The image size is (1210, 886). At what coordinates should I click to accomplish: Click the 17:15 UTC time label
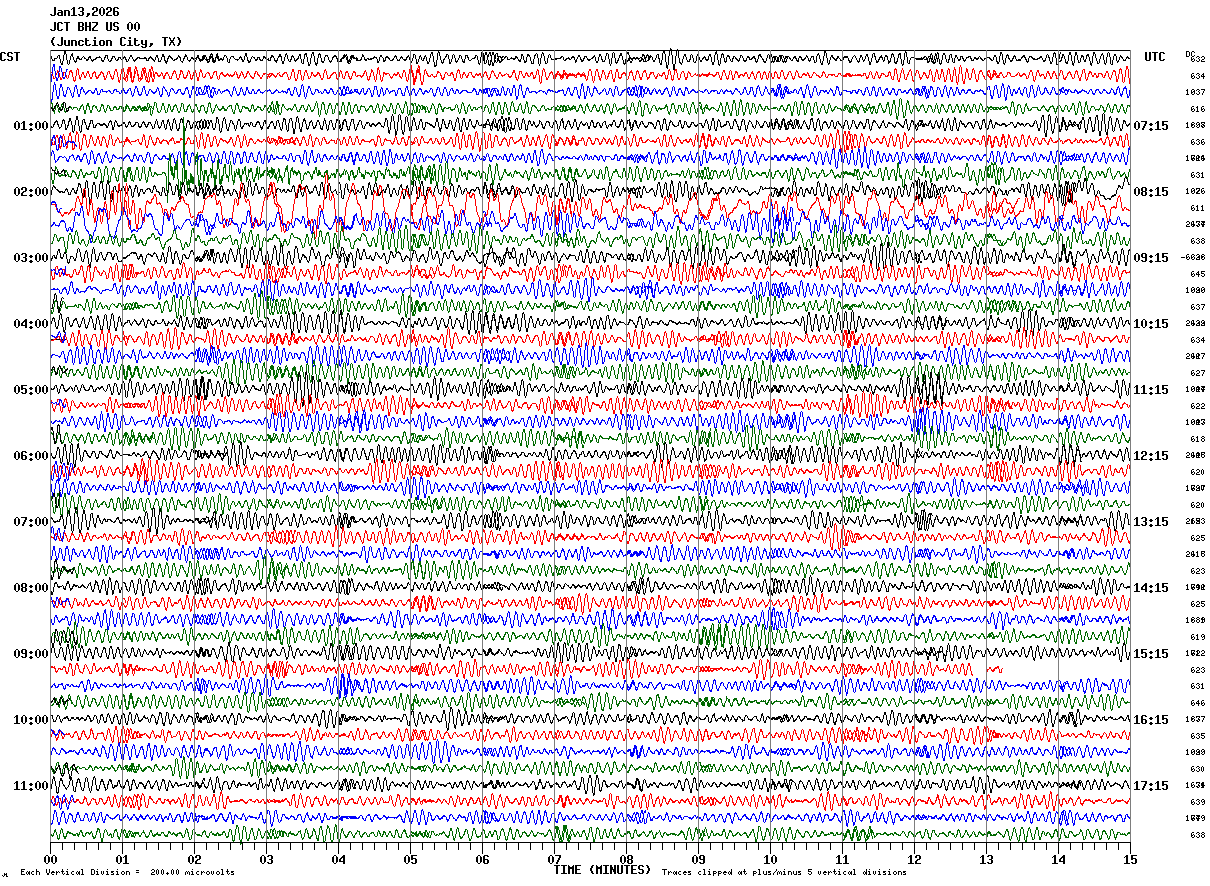pos(1151,786)
